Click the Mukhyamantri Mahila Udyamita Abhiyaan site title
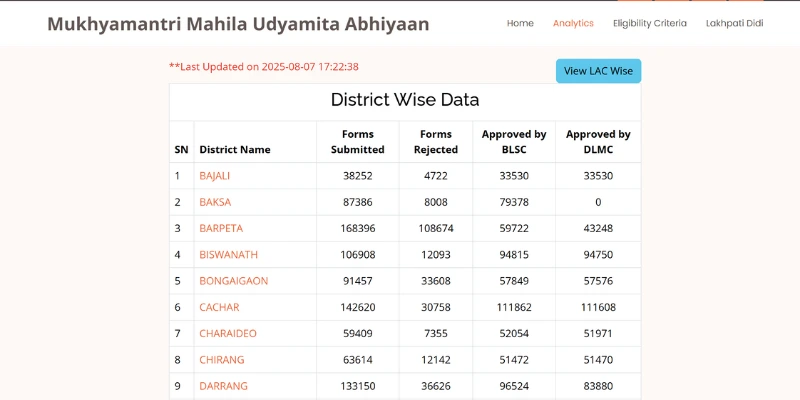The width and height of the screenshot is (800, 400). pos(238,23)
